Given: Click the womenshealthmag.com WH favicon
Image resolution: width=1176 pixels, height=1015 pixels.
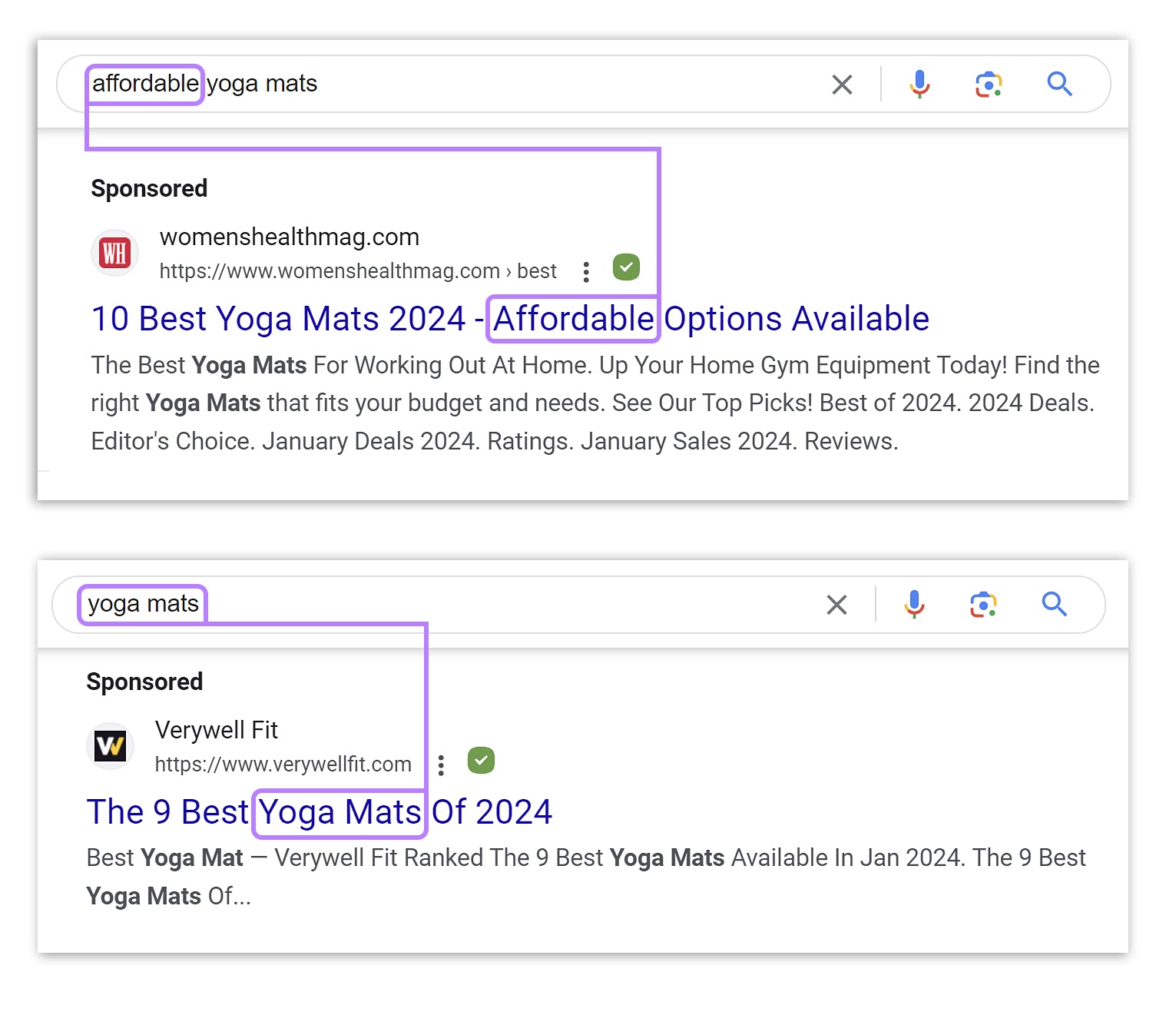Looking at the screenshot, I should point(114,253).
